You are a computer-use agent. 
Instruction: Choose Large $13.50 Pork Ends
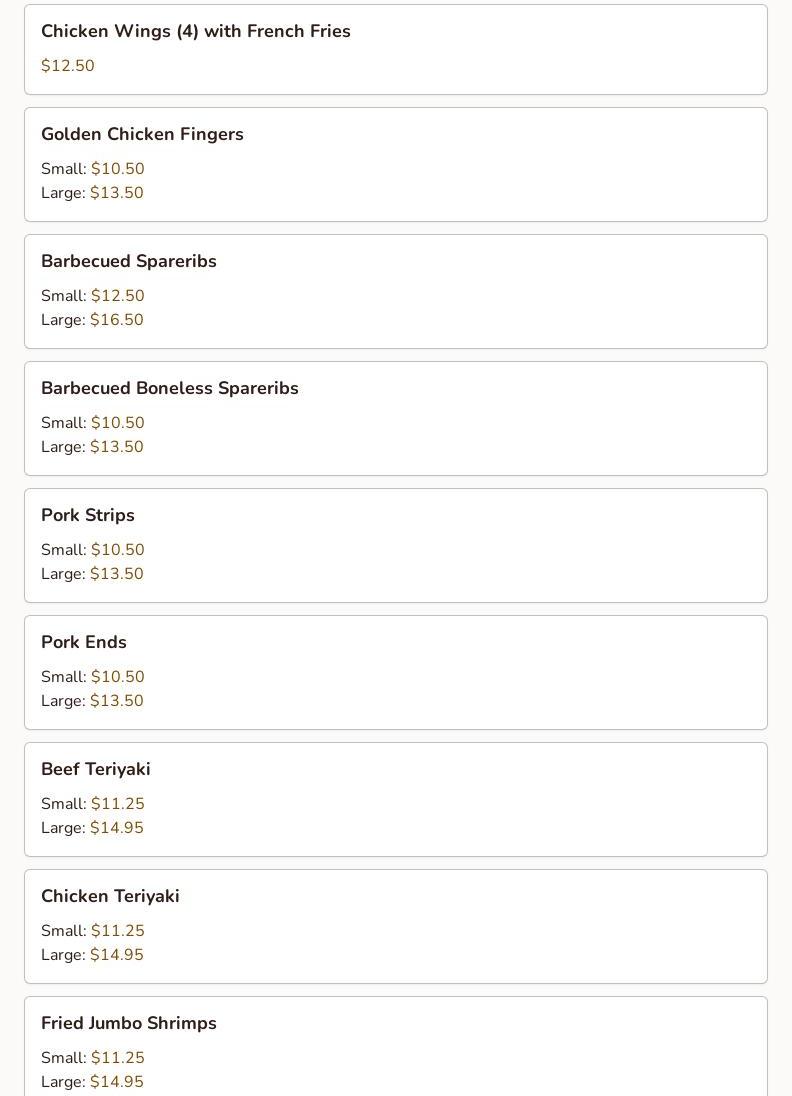(x=92, y=700)
